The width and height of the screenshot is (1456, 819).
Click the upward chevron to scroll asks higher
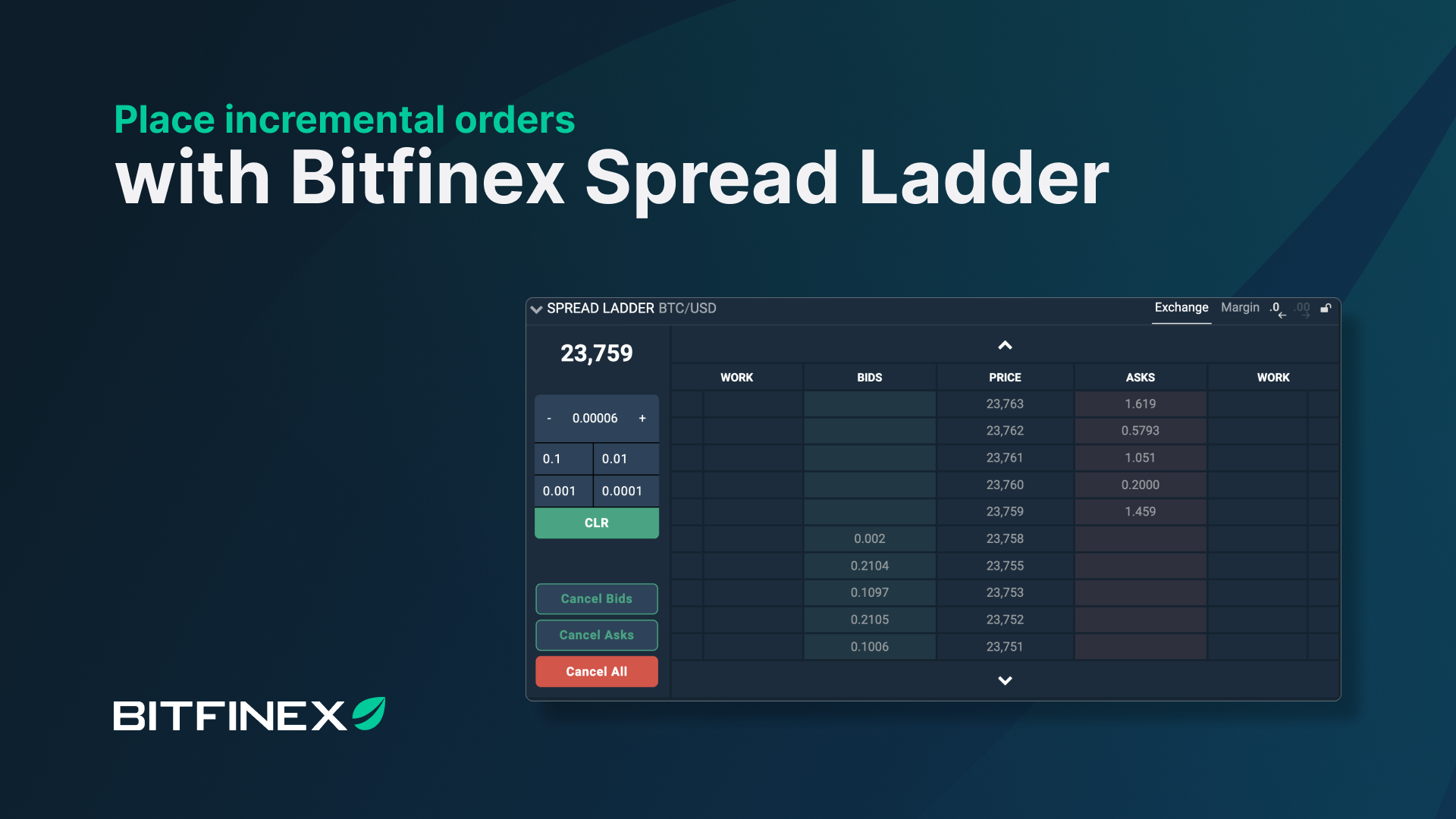coord(1004,344)
